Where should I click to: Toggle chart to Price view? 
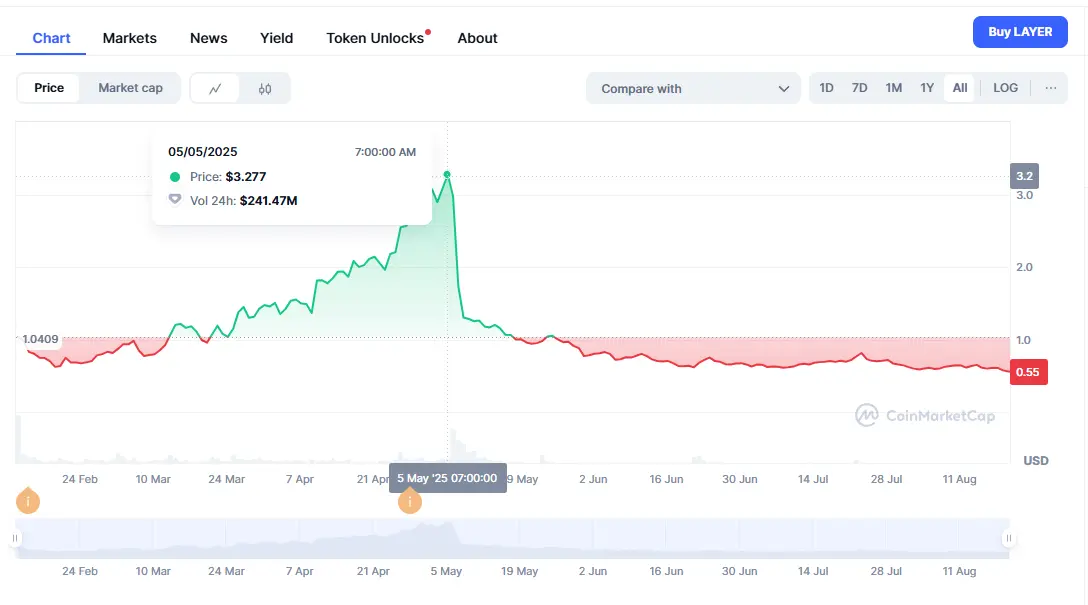coord(49,88)
